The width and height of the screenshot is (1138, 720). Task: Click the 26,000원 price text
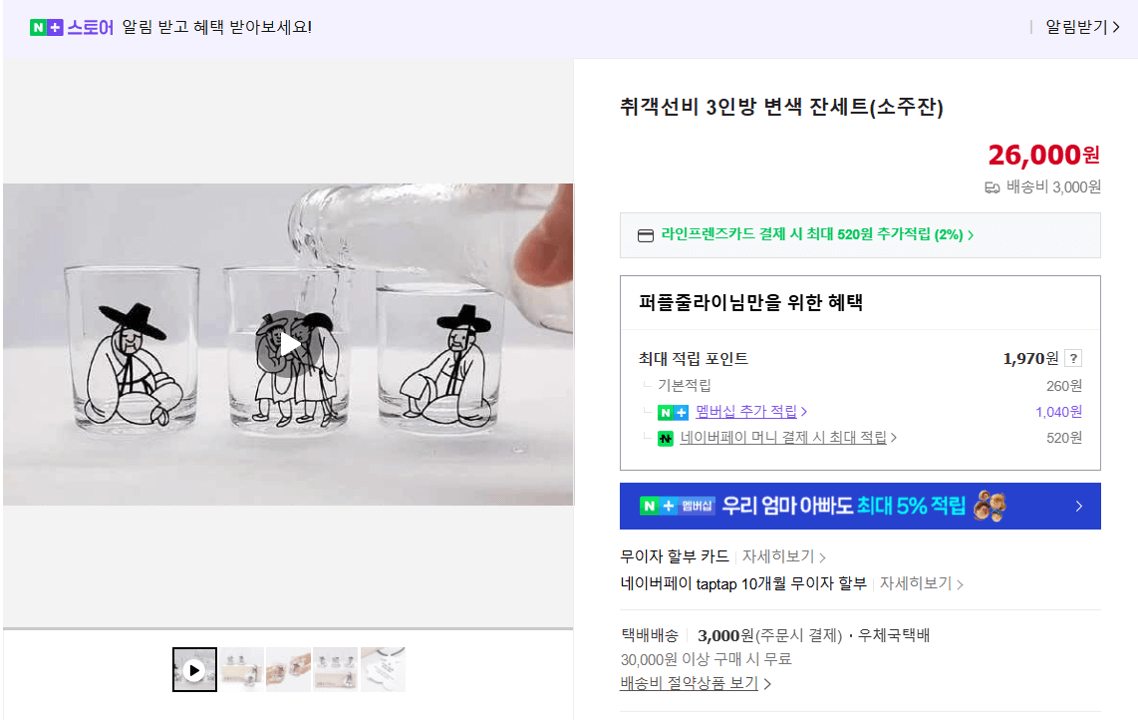tap(1043, 155)
